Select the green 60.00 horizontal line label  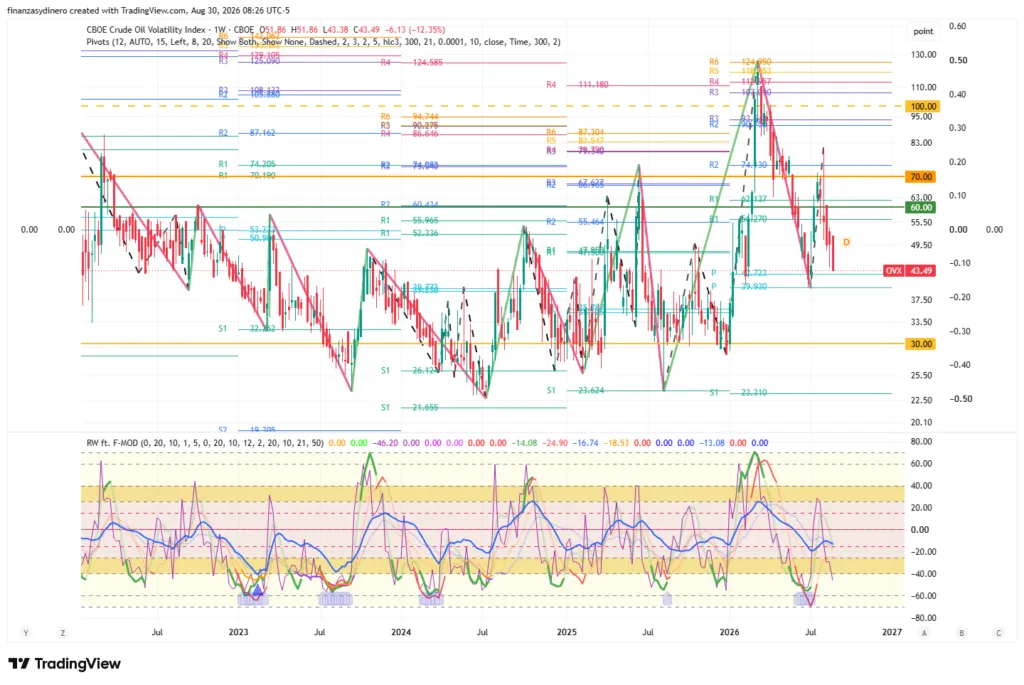(x=921, y=208)
